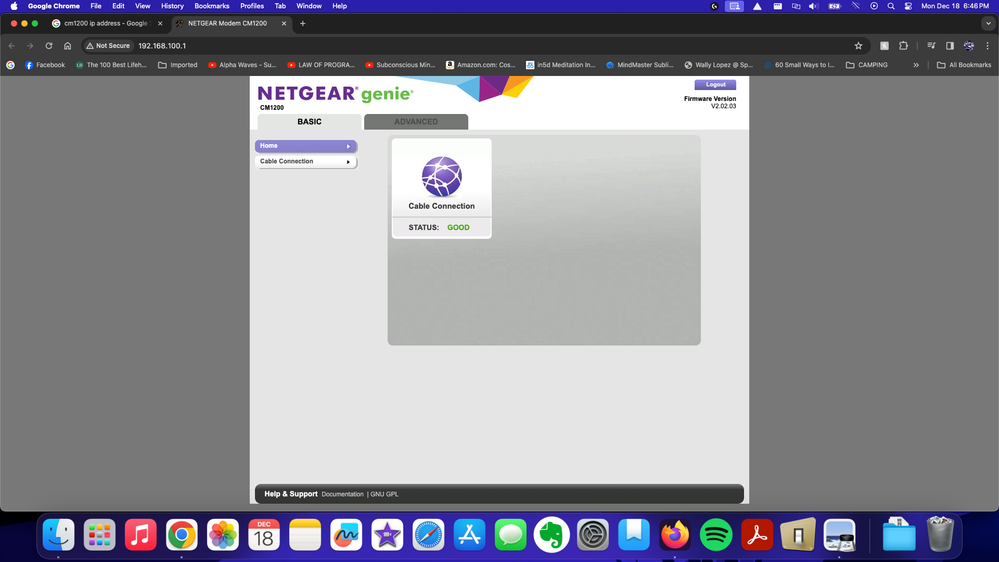Select the BASIC tab
Image resolution: width=999 pixels, height=562 pixels.
tap(309, 122)
